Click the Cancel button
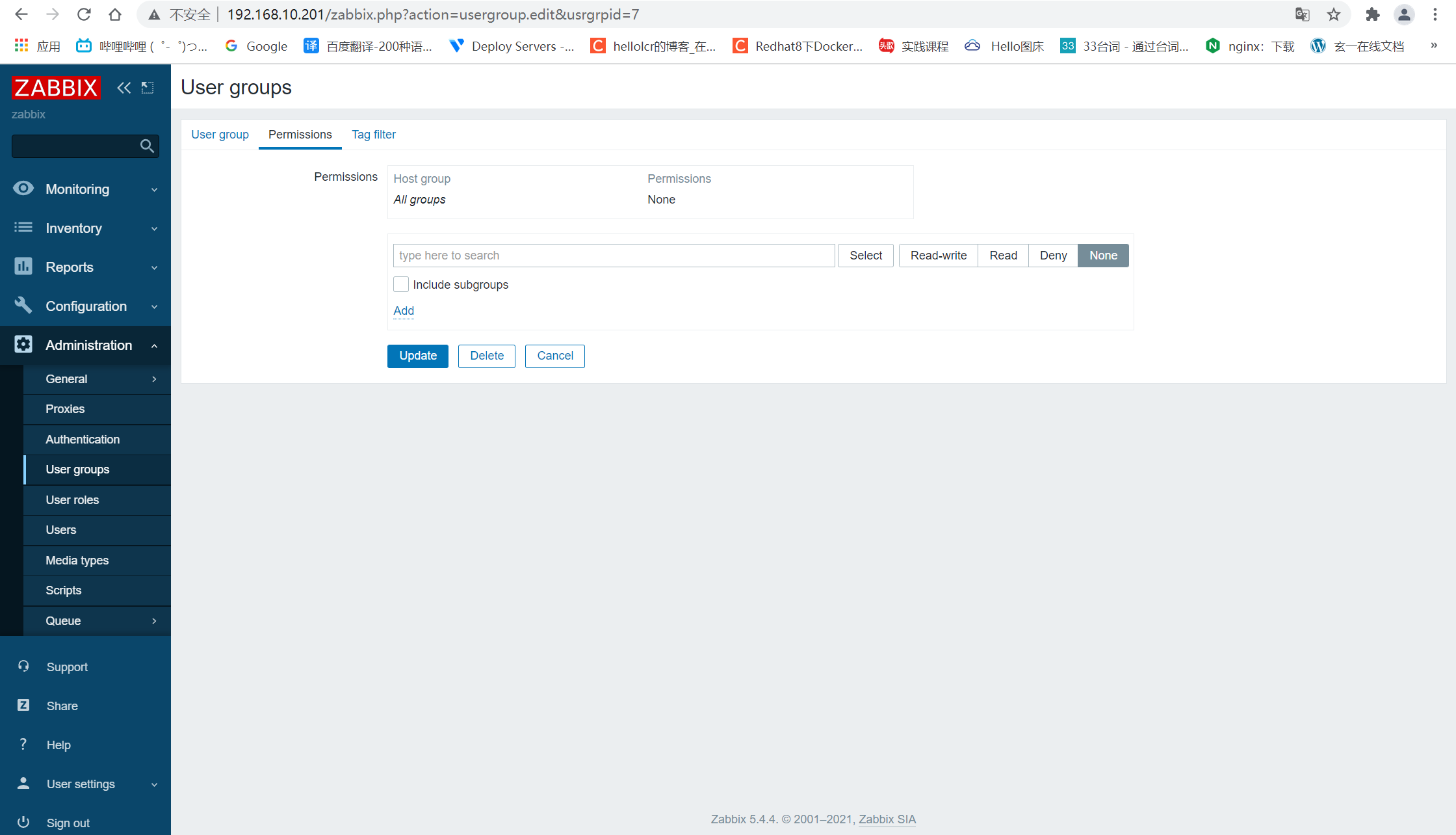 [554, 356]
